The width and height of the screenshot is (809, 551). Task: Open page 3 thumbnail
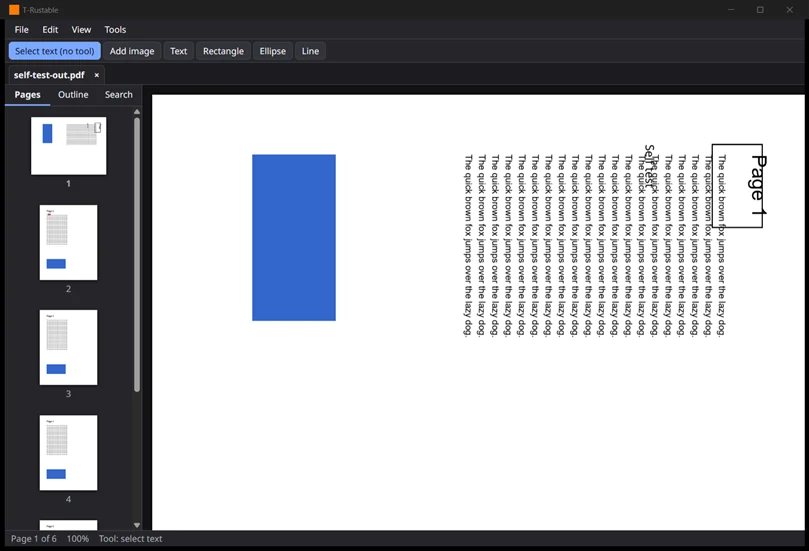coord(69,347)
